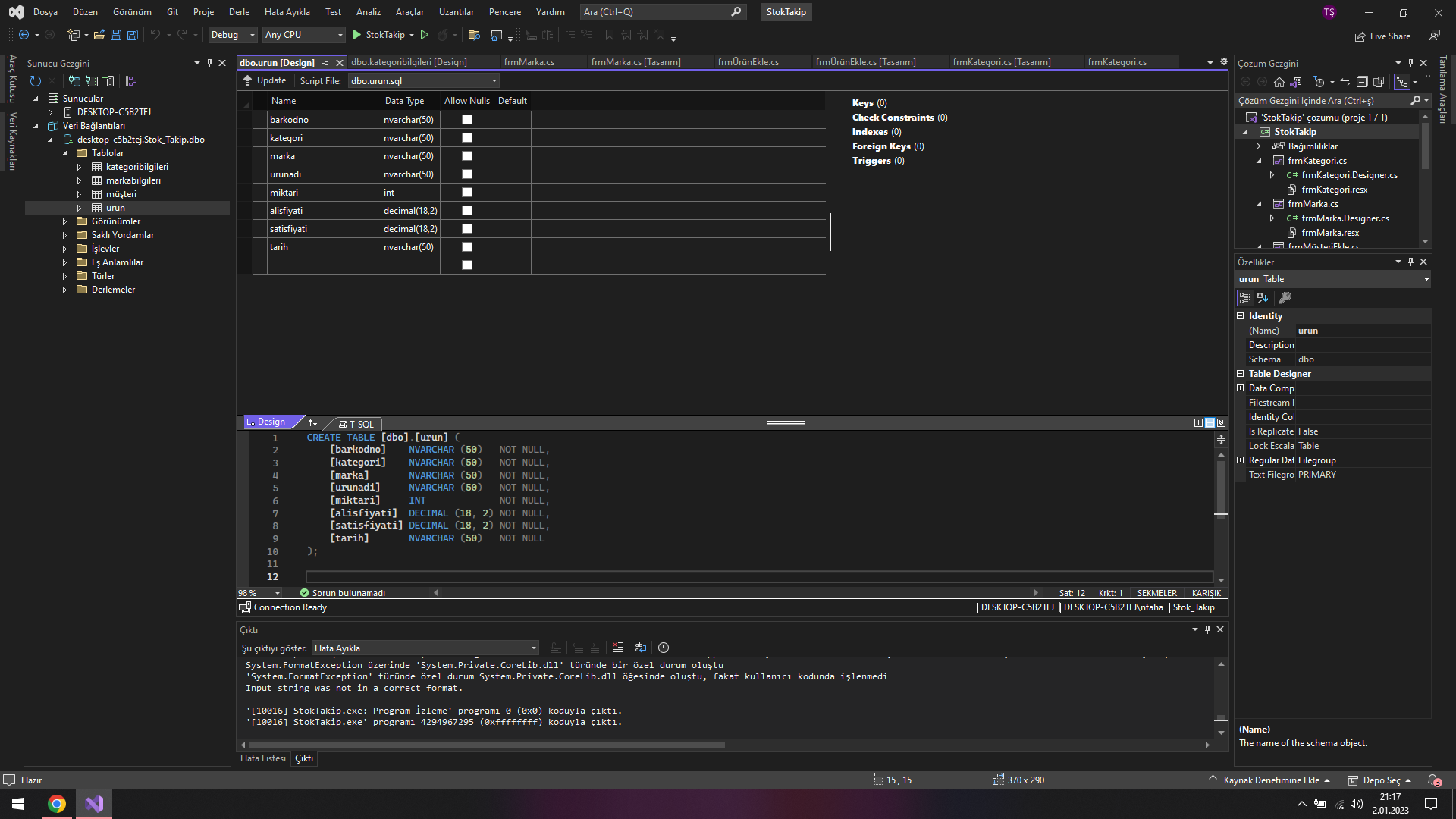Switch to the frmMarka.cs tab
1456x819 pixels.
(529, 62)
